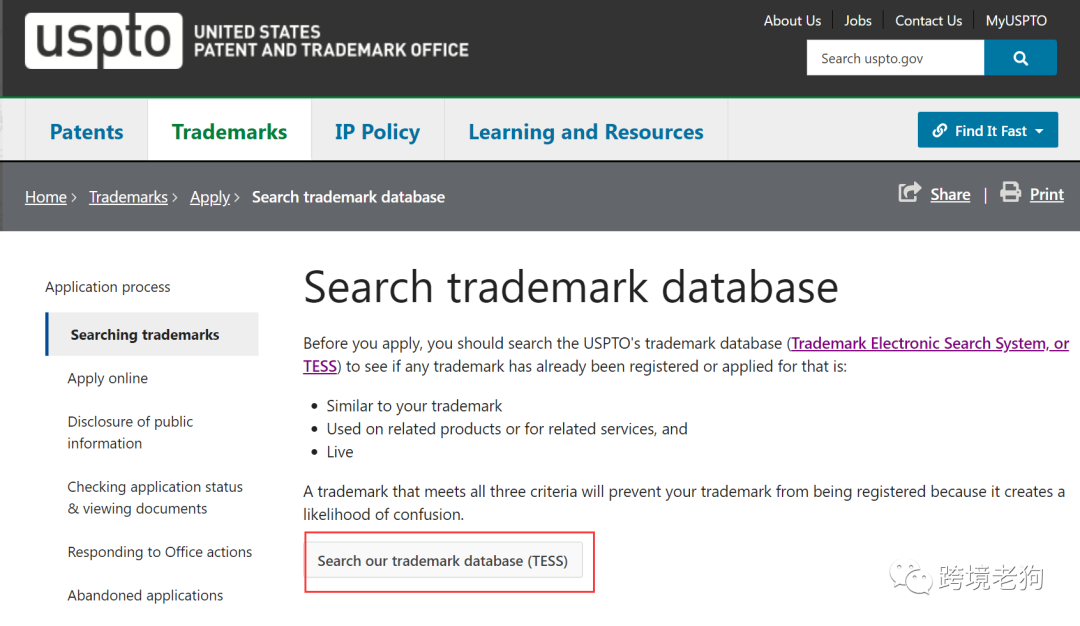Click the magnifier search button

click(x=1020, y=58)
